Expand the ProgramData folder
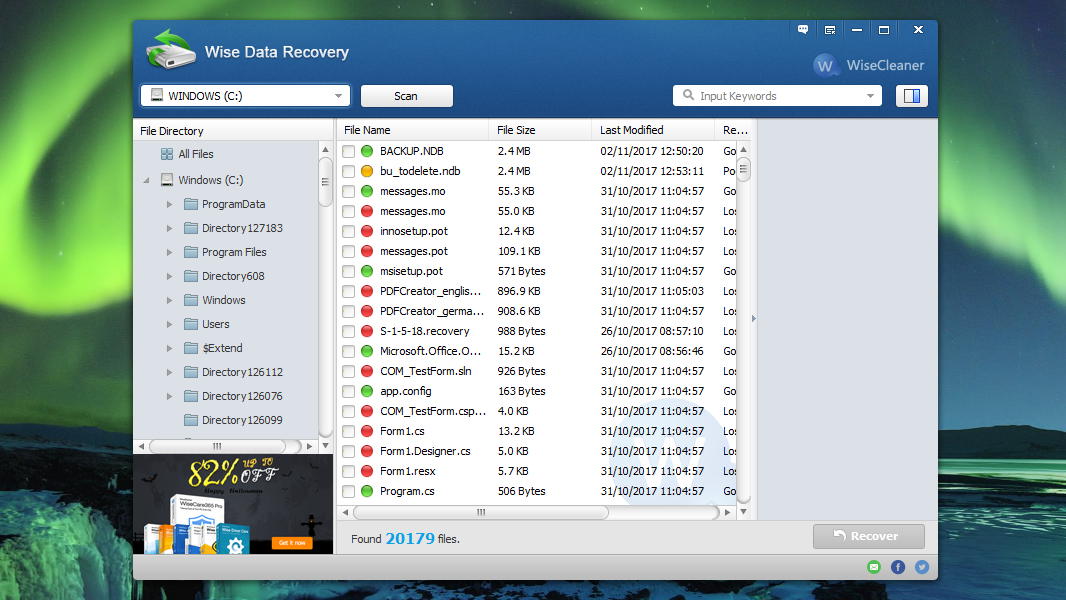 pyautogui.click(x=169, y=204)
